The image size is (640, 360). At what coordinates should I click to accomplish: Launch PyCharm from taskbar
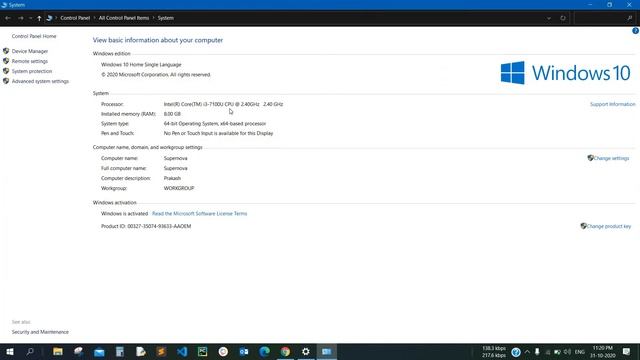(202, 351)
